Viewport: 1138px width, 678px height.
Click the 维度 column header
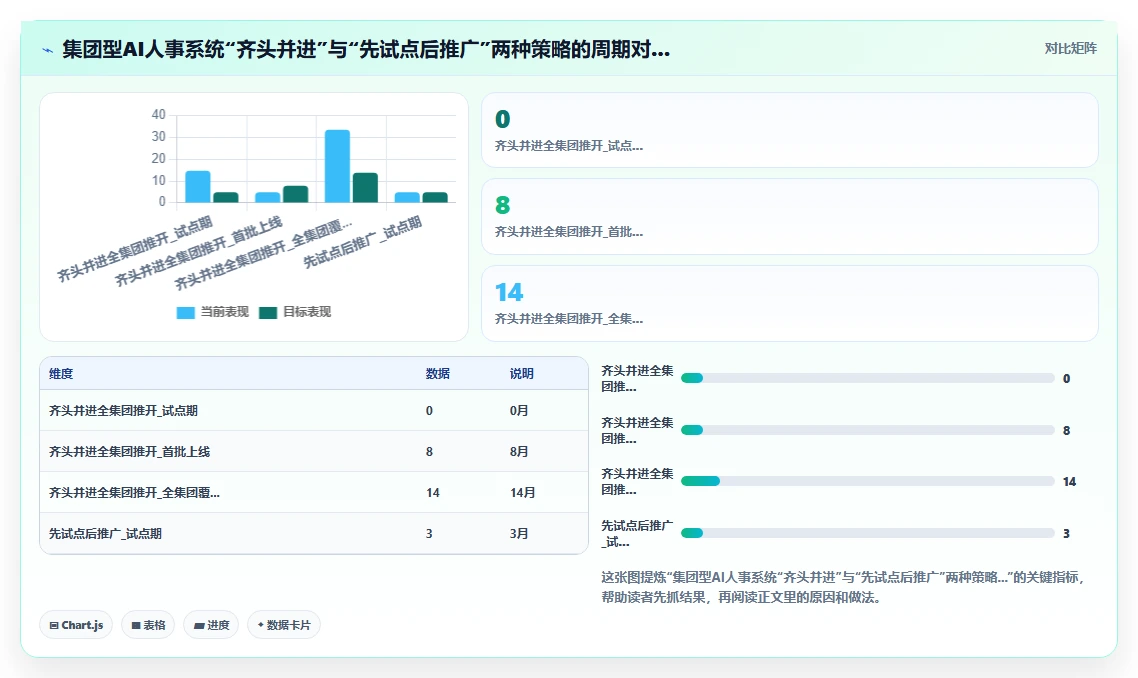point(61,374)
